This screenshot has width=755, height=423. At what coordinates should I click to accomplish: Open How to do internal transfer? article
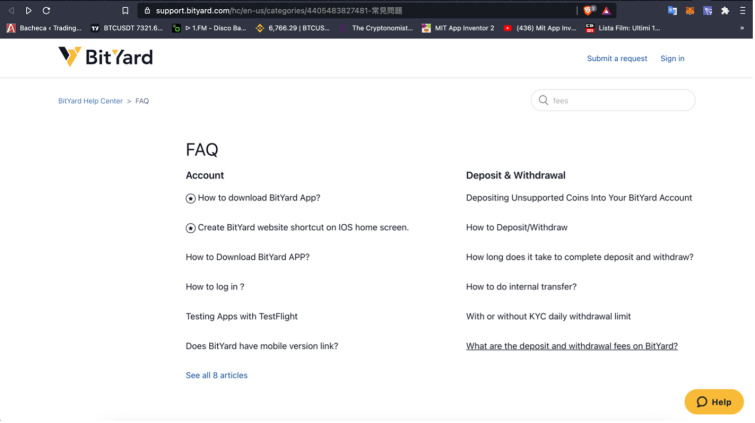tap(521, 287)
